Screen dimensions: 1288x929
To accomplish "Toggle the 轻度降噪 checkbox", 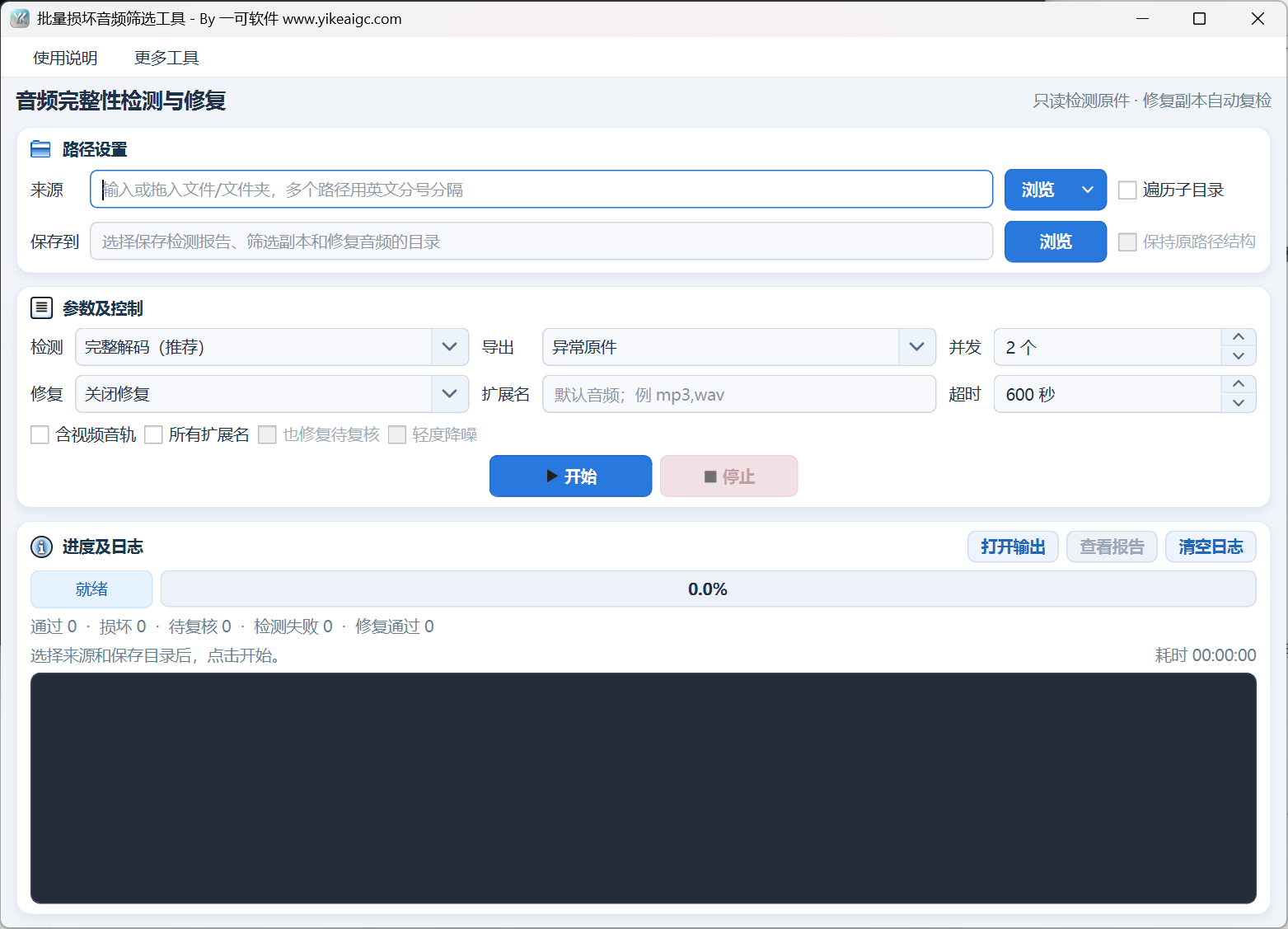I will coord(397,434).
